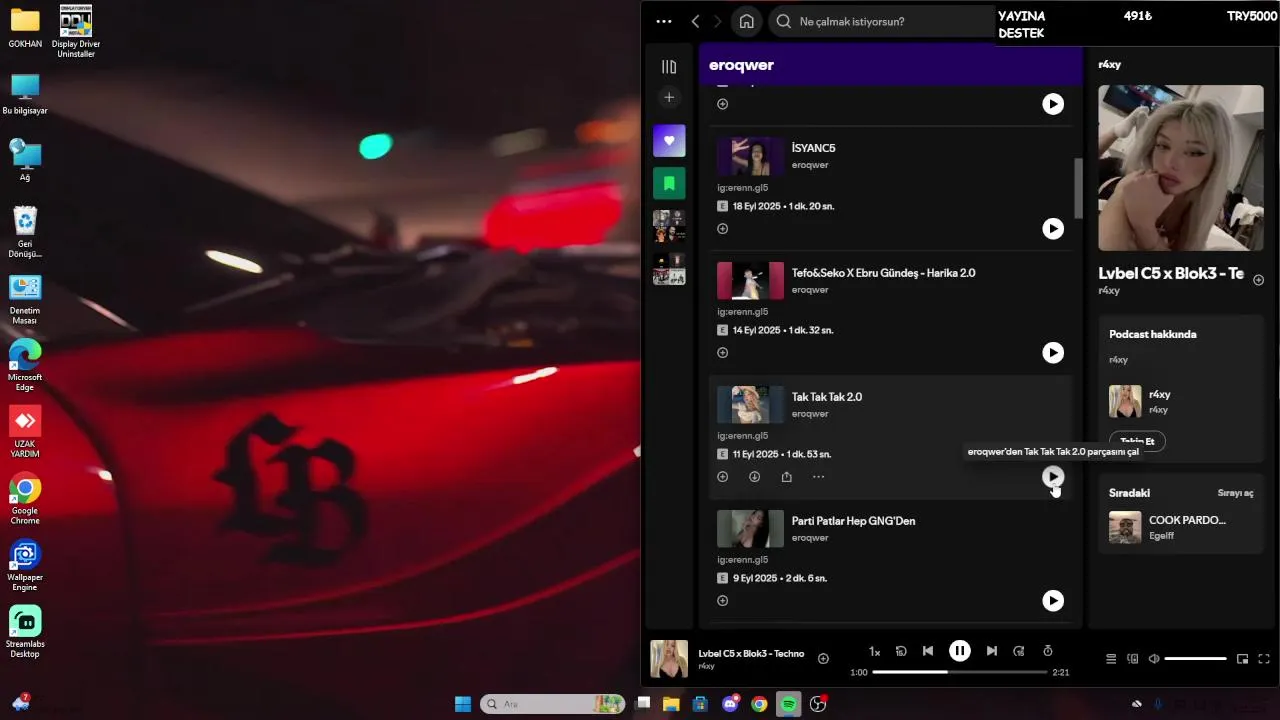Share Tak Tak Tak 2.0 episode
The width and height of the screenshot is (1280, 720).
click(787, 477)
